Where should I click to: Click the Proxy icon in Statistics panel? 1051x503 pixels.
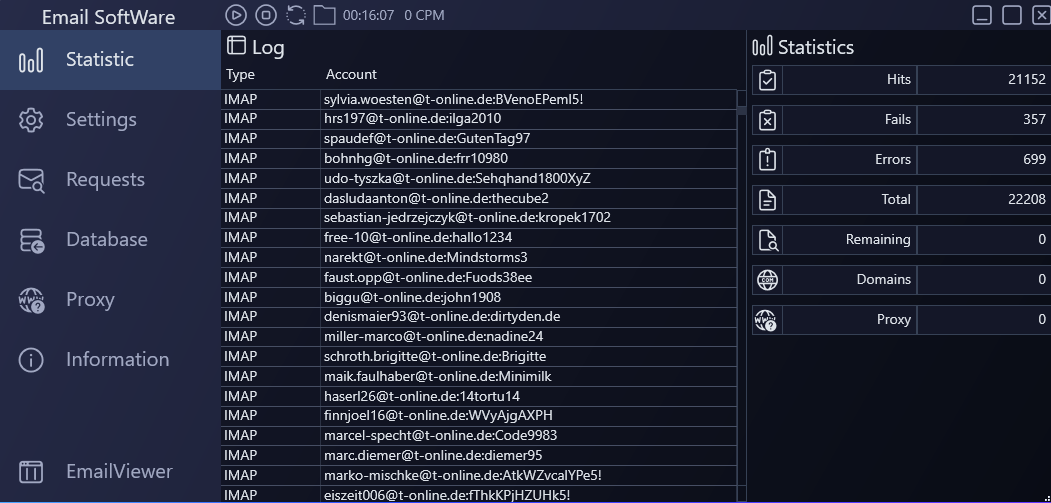tap(767, 320)
